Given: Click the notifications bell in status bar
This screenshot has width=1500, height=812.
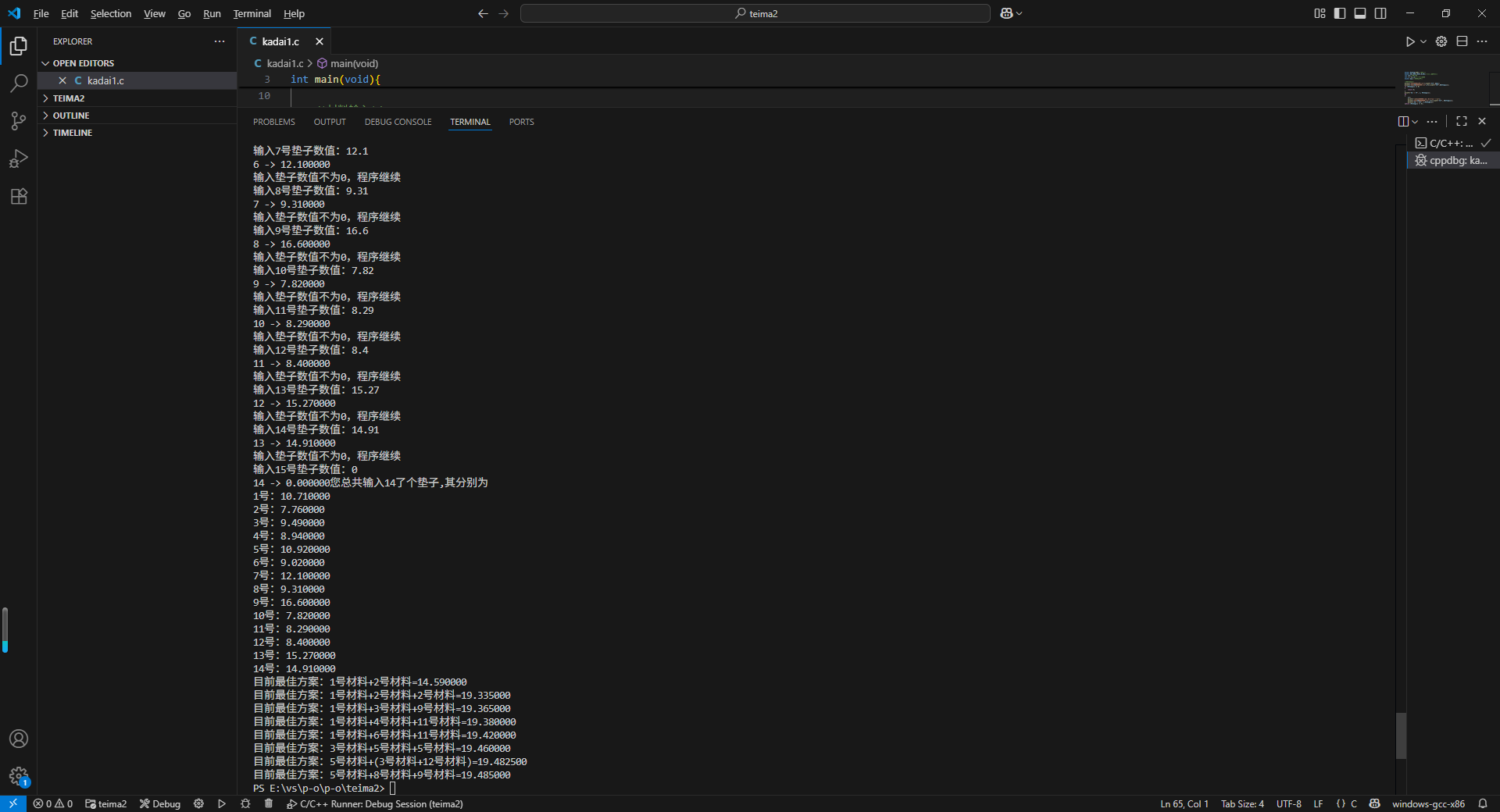Looking at the screenshot, I should [x=1483, y=803].
